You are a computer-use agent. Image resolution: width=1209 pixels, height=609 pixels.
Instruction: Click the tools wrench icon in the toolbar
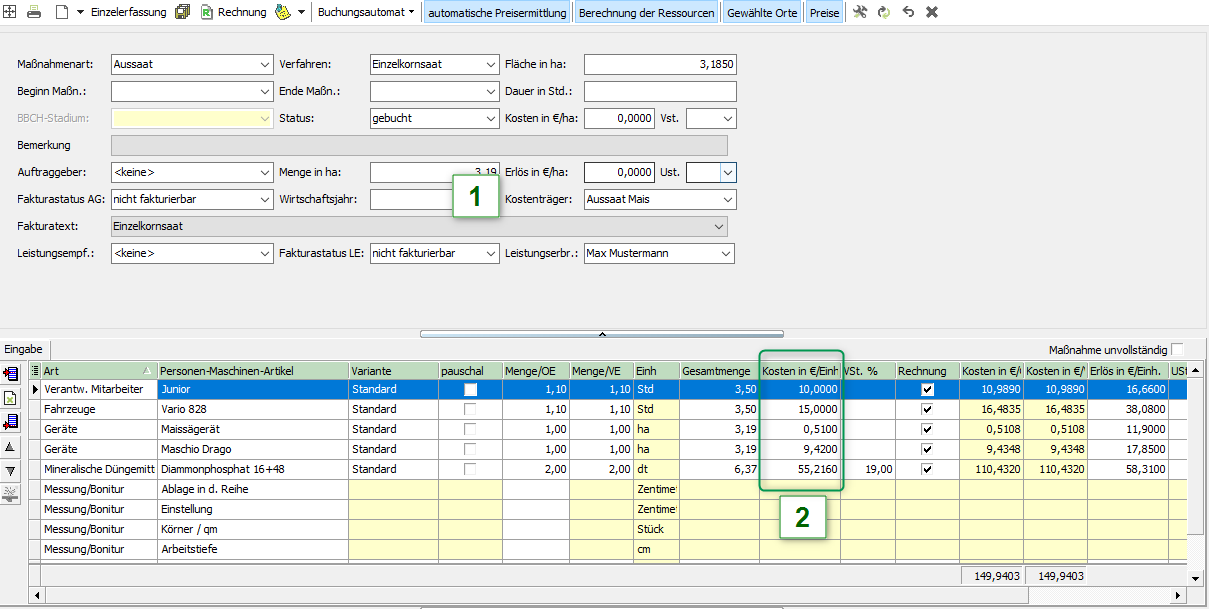pyautogui.click(x=860, y=12)
